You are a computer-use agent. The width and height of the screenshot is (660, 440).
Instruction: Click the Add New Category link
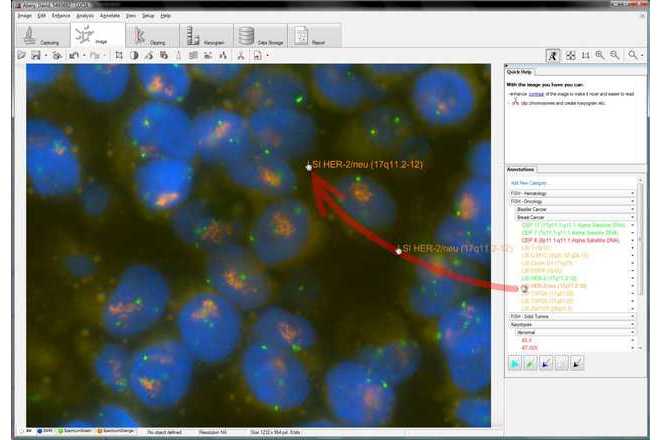(x=528, y=183)
